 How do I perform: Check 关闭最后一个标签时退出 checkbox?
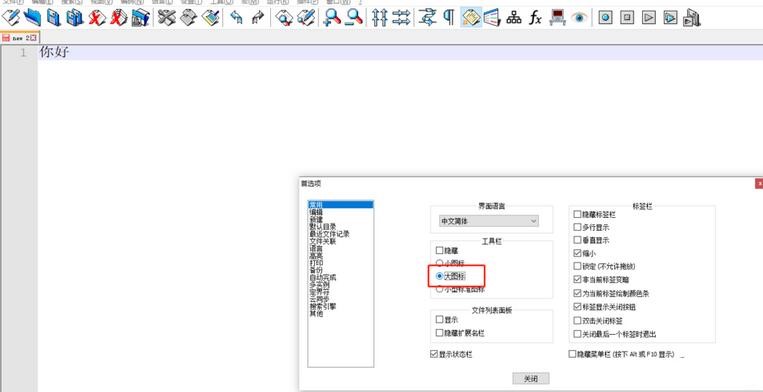click(x=578, y=334)
